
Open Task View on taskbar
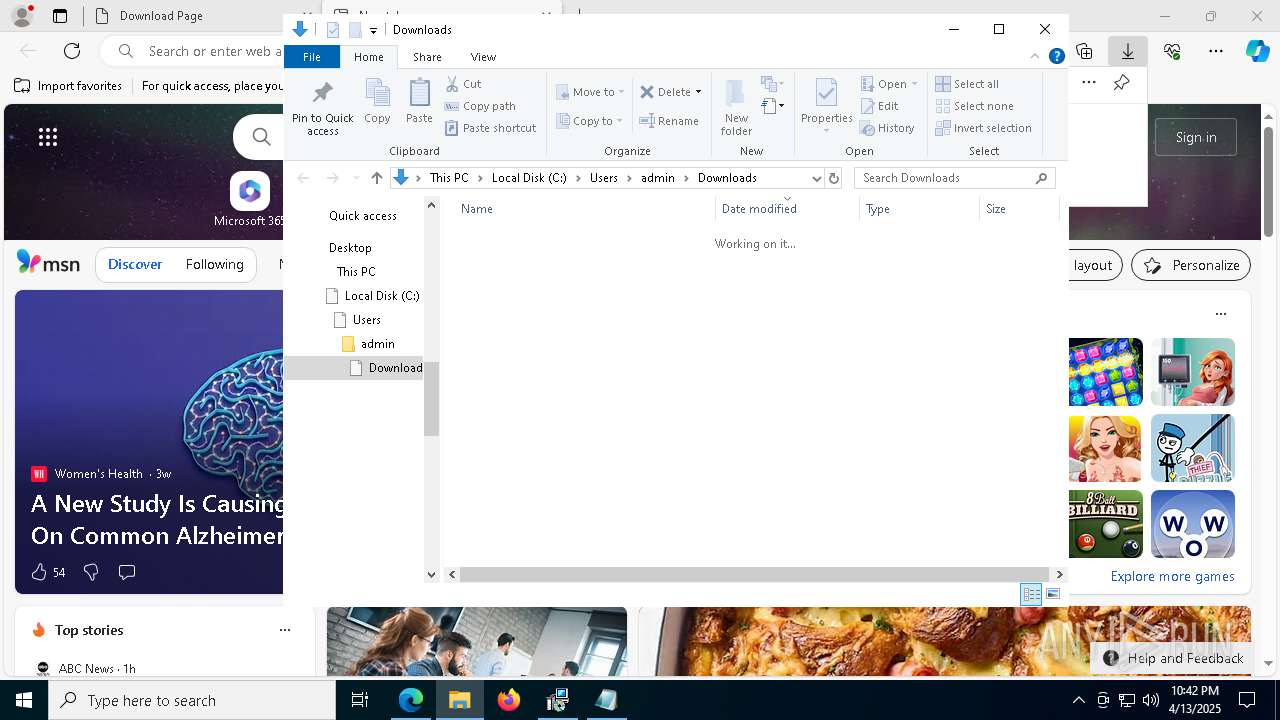click(x=360, y=700)
